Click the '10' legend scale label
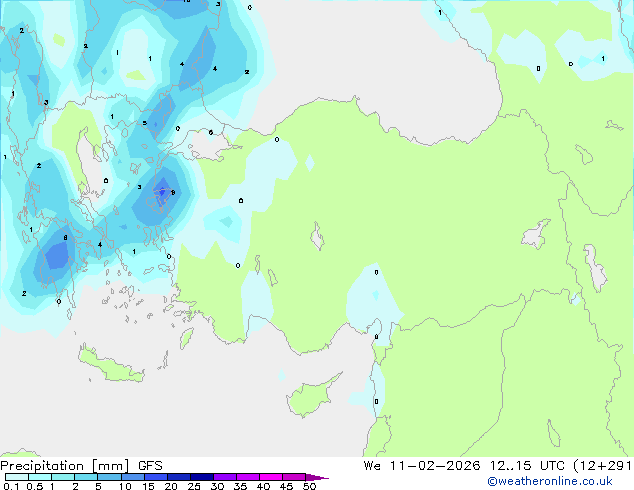This screenshot has width=634, height=490. point(125,486)
